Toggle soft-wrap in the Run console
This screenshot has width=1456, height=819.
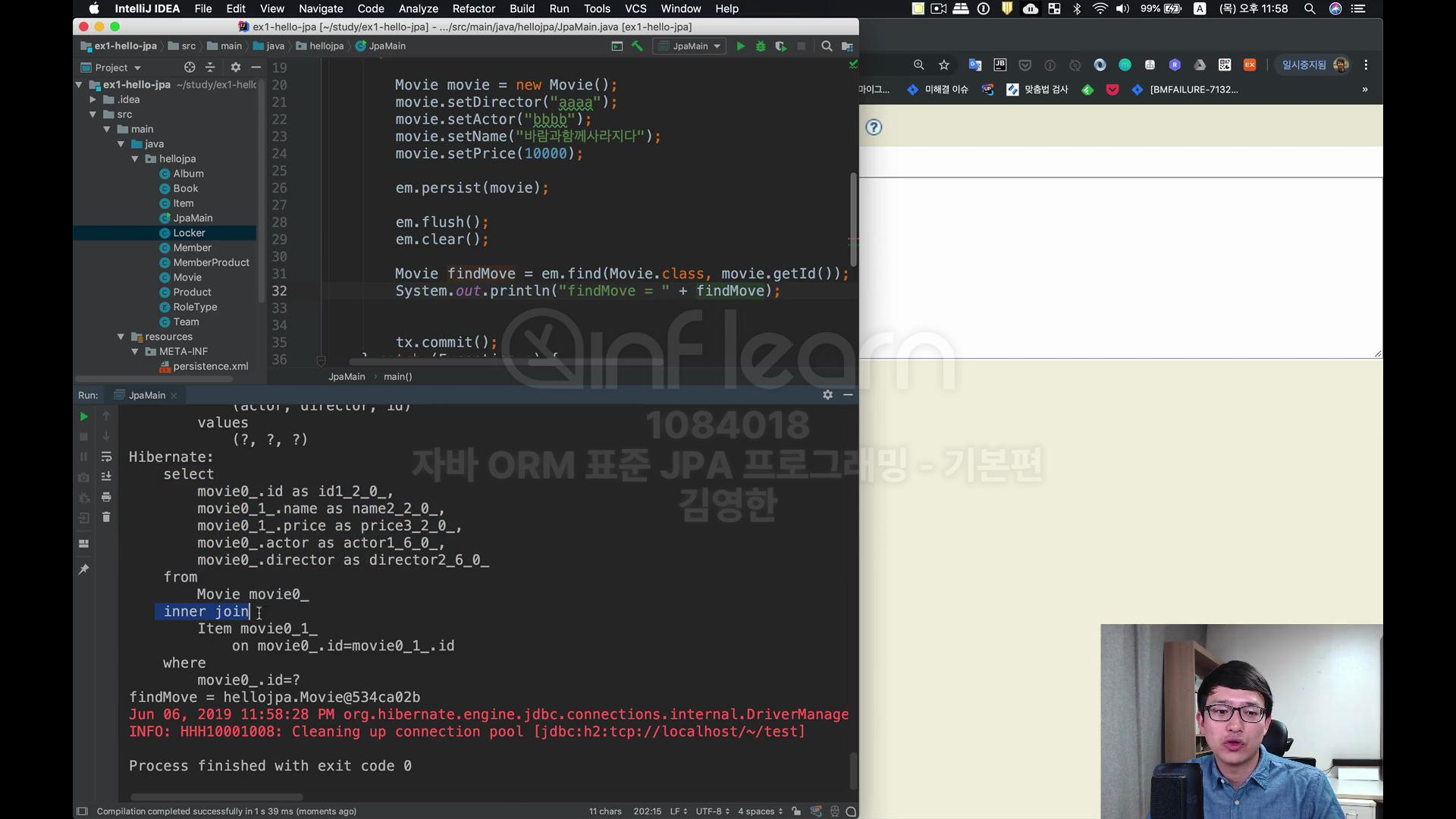point(106,457)
